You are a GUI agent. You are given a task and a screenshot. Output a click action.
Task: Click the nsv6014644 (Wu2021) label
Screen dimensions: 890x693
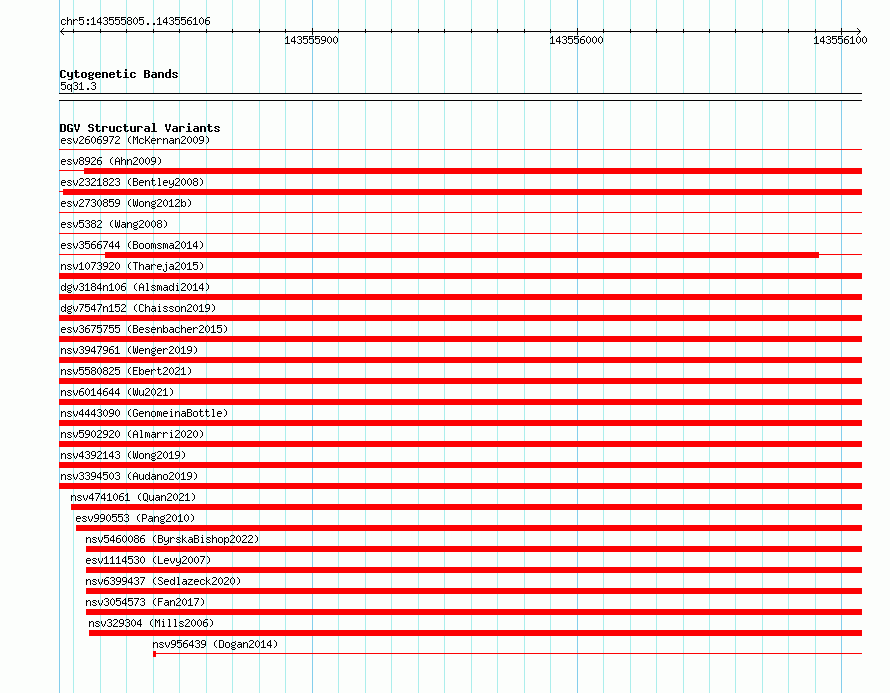(x=117, y=392)
